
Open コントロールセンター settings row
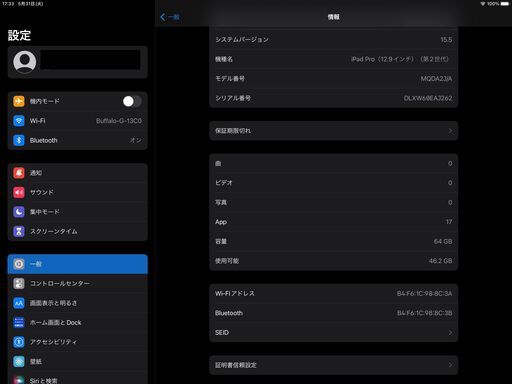coord(78,283)
